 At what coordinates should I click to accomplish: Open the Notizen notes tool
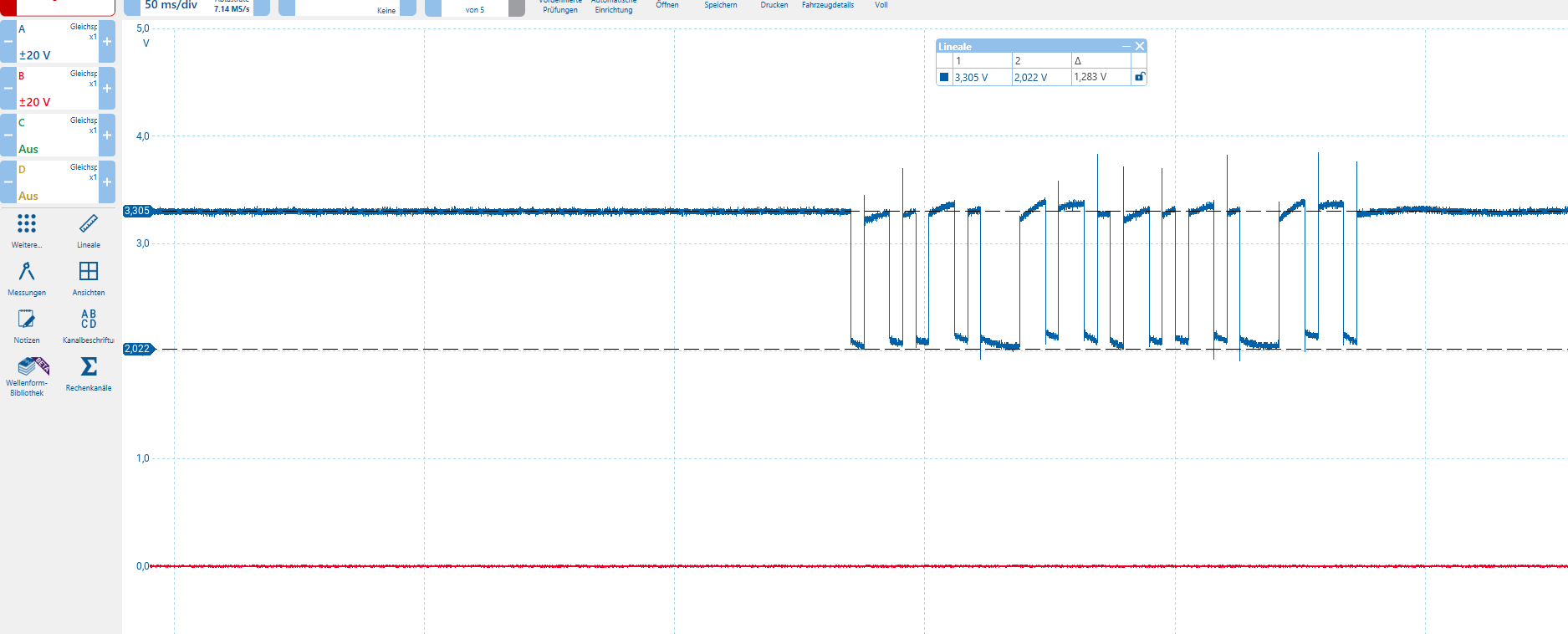(27, 326)
